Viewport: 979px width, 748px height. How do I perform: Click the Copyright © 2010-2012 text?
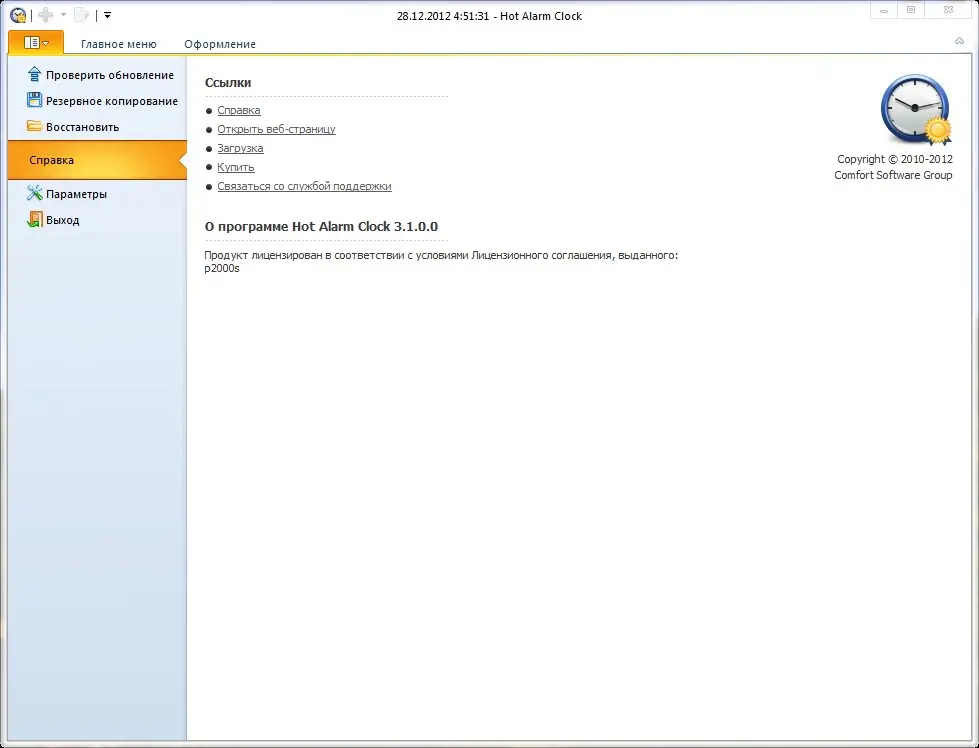[x=895, y=159]
